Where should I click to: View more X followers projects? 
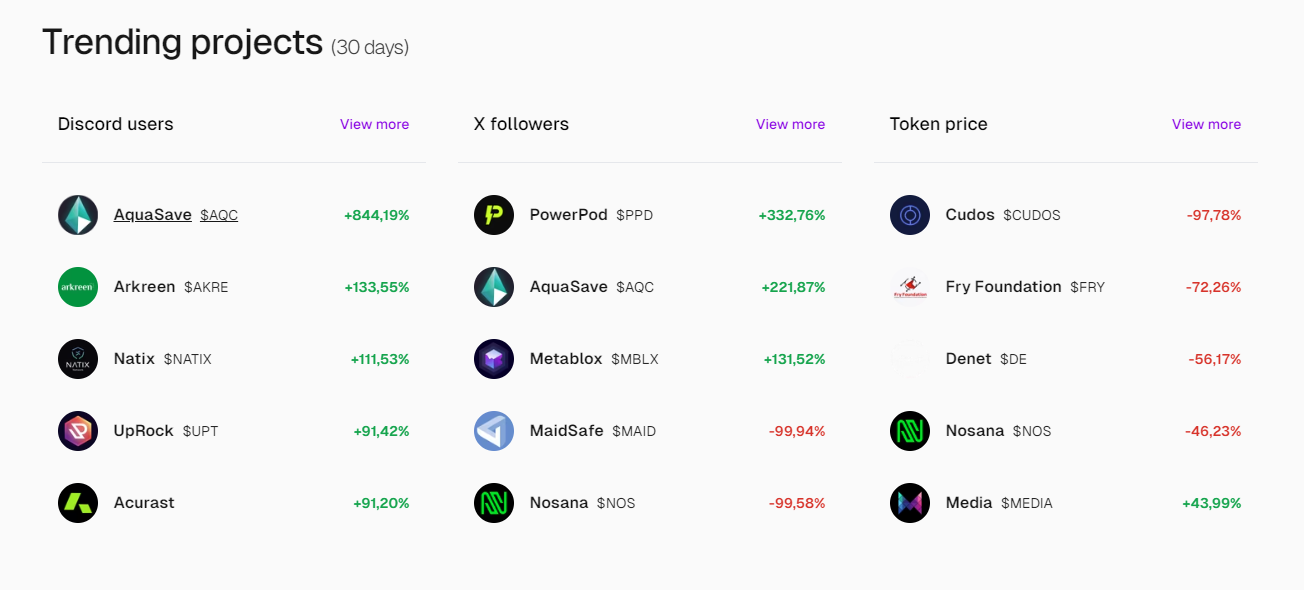790,124
